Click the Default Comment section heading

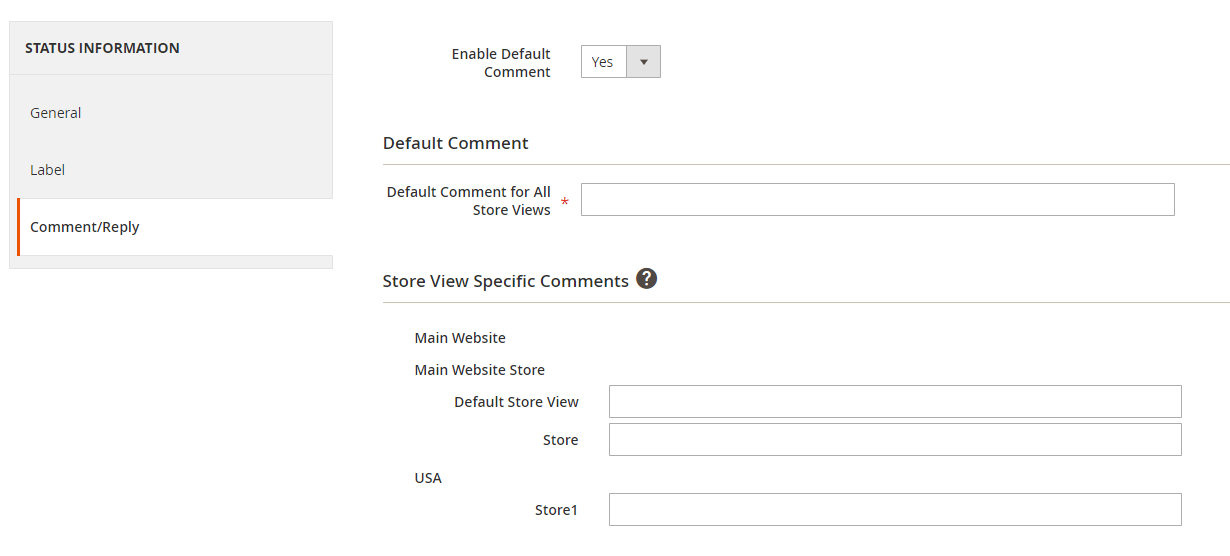coord(455,143)
